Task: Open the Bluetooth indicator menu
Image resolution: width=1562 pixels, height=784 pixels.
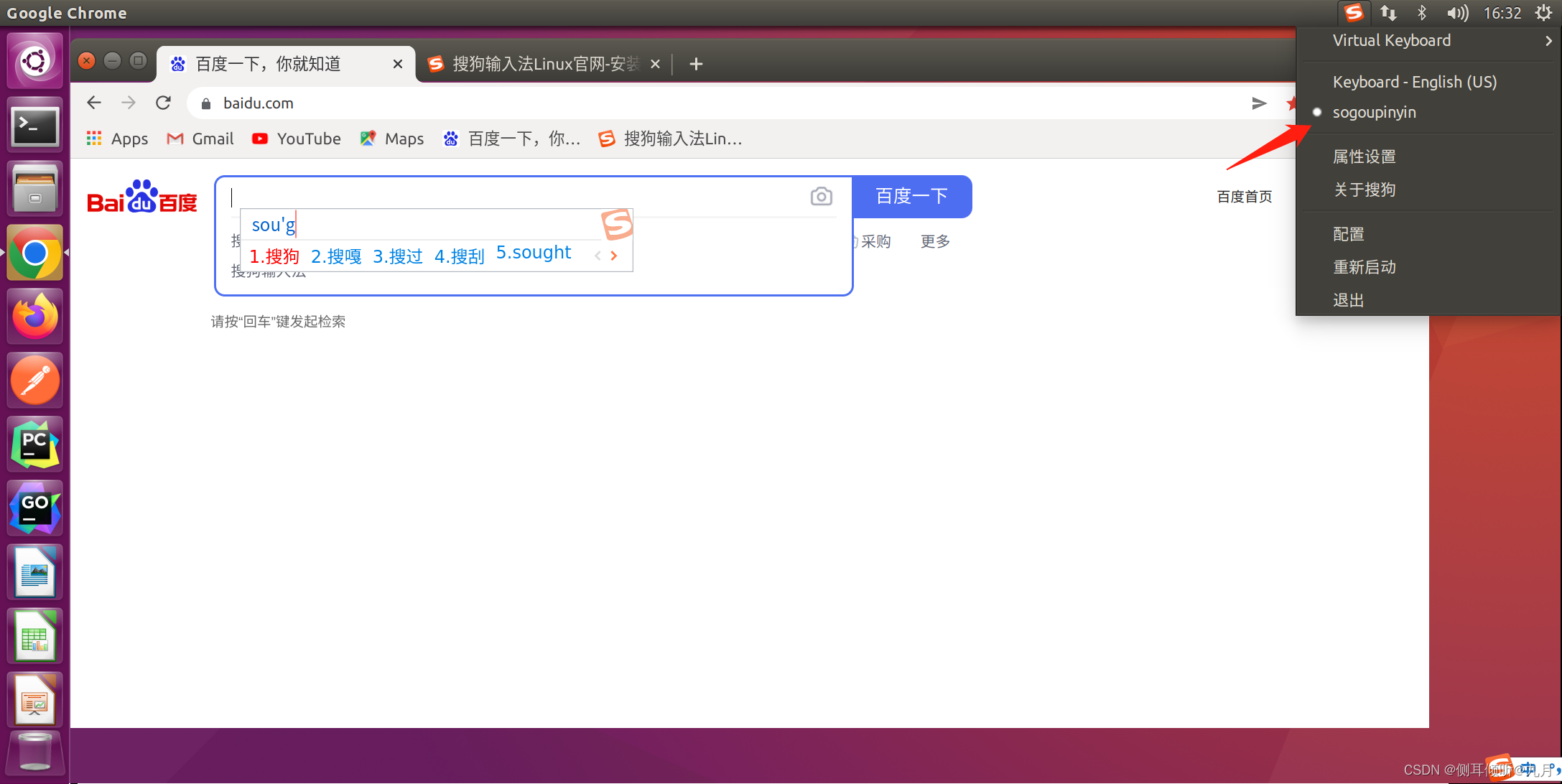Action: coord(1421,13)
